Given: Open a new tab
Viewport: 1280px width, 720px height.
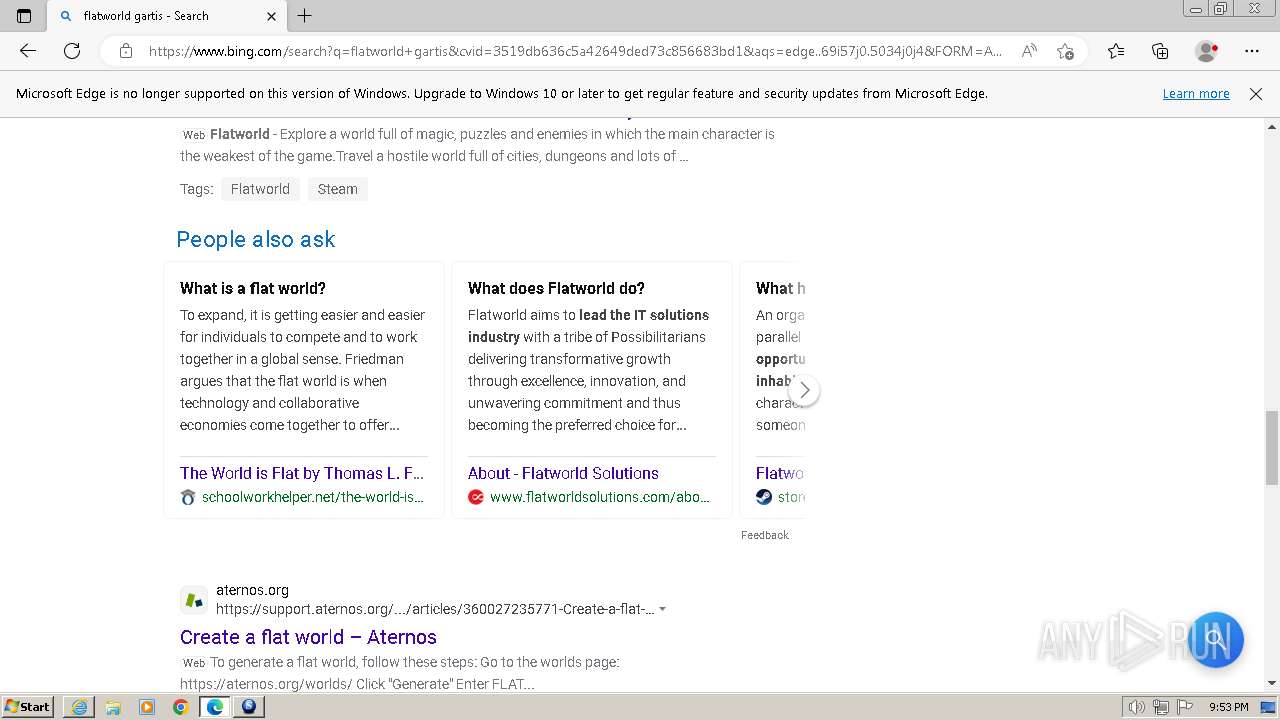Looking at the screenshot, I should tap(305, 16).
